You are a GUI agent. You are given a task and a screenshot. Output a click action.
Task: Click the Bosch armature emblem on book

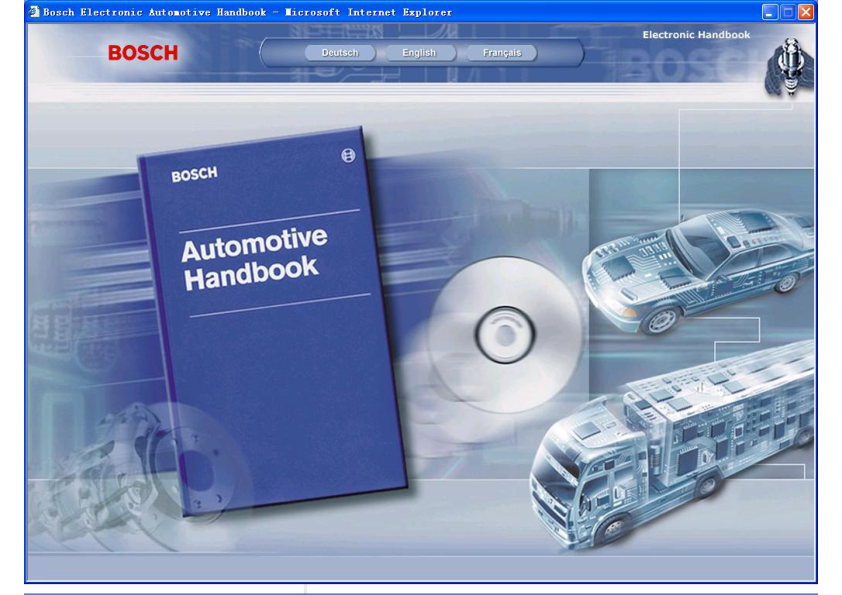(x=348, y=155)
